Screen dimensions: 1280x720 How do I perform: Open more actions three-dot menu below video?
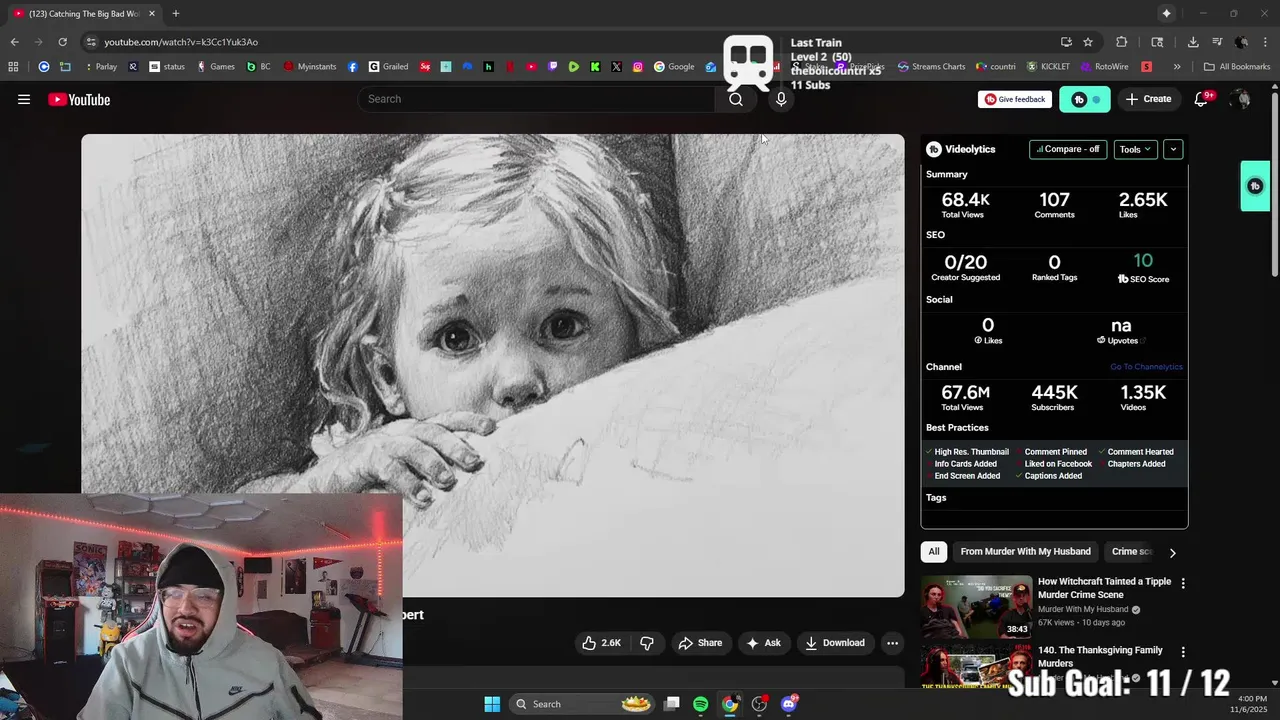point(892,643)
